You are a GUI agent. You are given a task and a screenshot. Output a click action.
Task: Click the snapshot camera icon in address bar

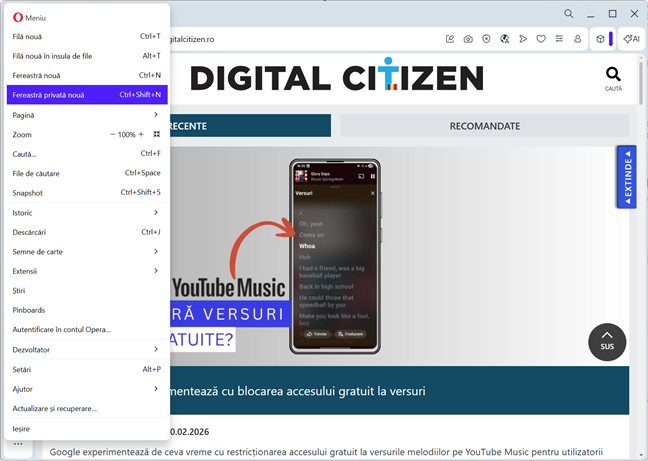click(468, 39)
